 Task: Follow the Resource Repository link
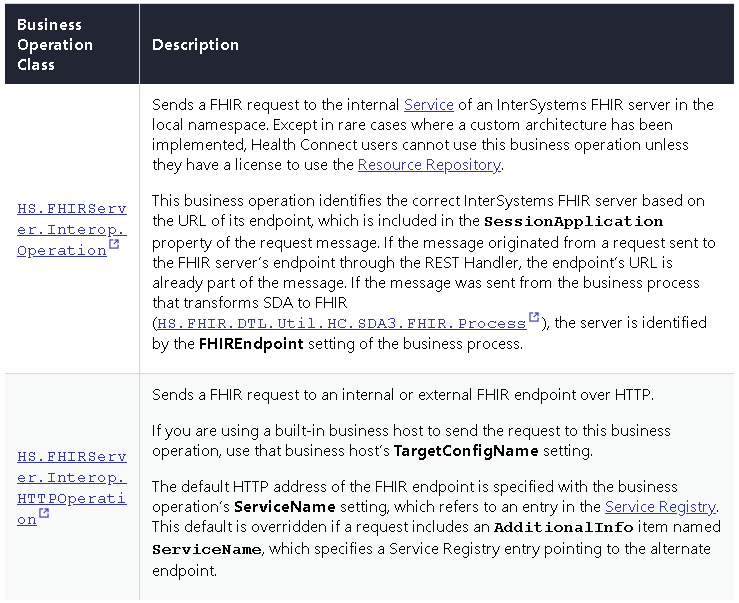point(428,165)
